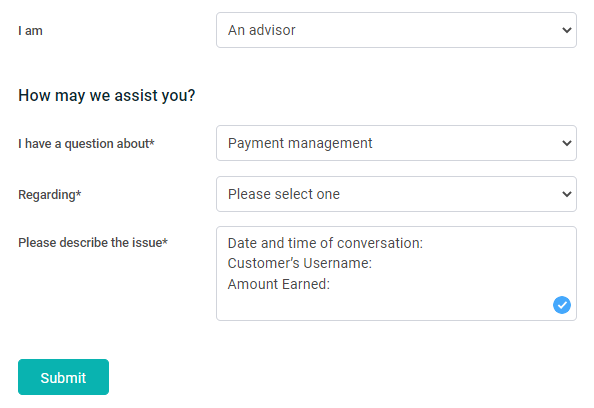Expand the 'Regarding' dropdown list
Image resolution: width=594 pixels, height=408 pixels.
click(396, 194)
